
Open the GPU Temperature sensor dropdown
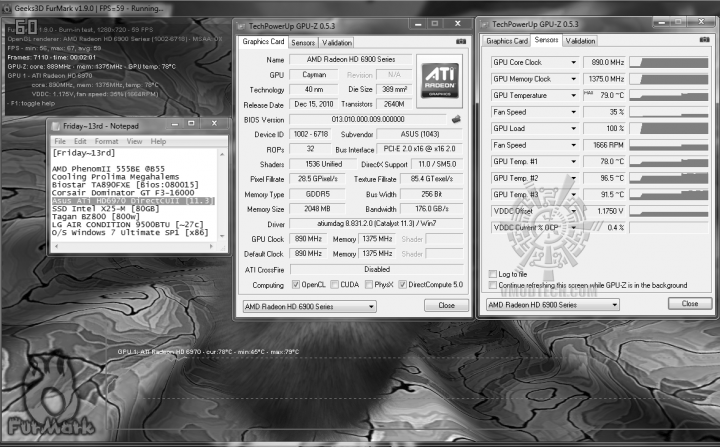[x=574, y=96]
